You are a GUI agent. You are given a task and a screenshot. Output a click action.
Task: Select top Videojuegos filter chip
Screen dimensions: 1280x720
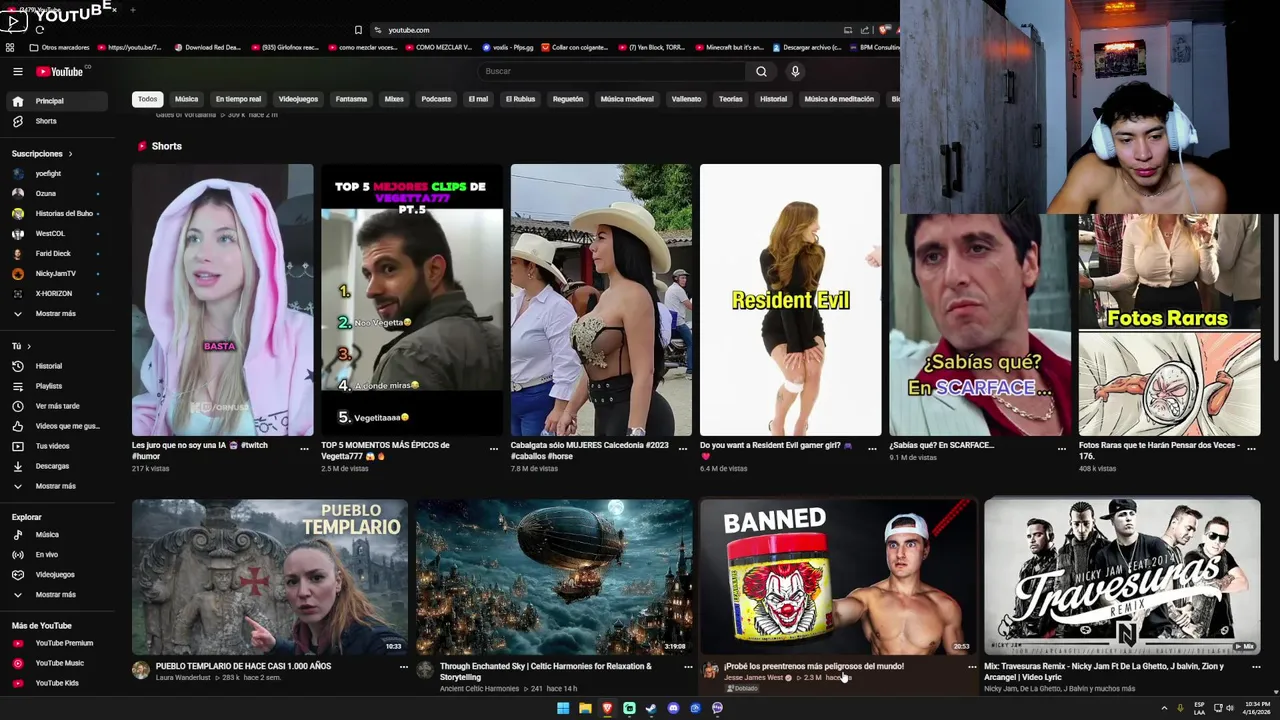click(x=298, y=99)
